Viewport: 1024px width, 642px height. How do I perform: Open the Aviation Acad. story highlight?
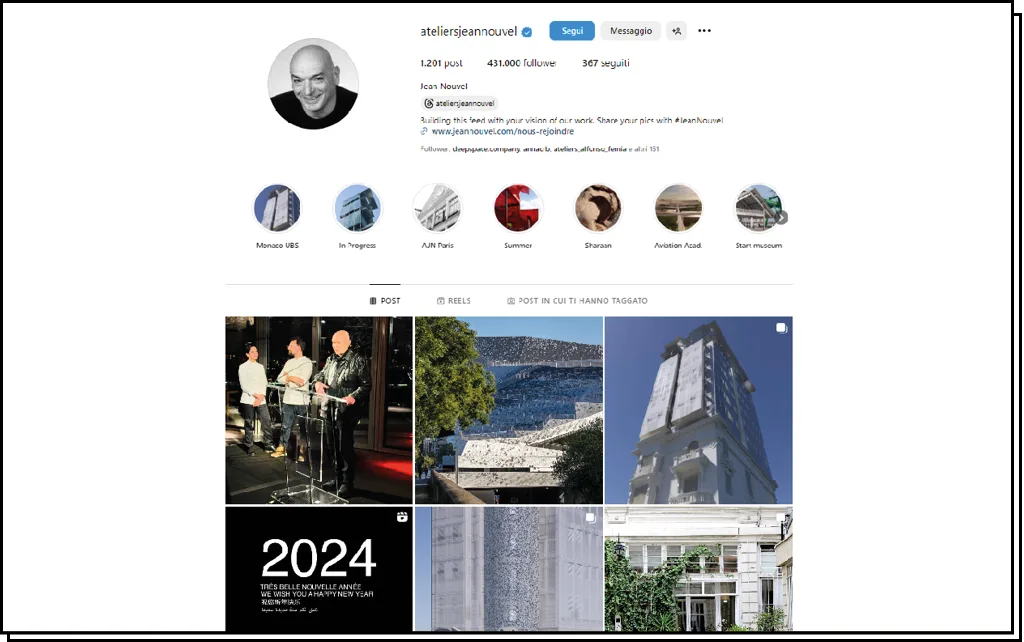click(679, 208)
